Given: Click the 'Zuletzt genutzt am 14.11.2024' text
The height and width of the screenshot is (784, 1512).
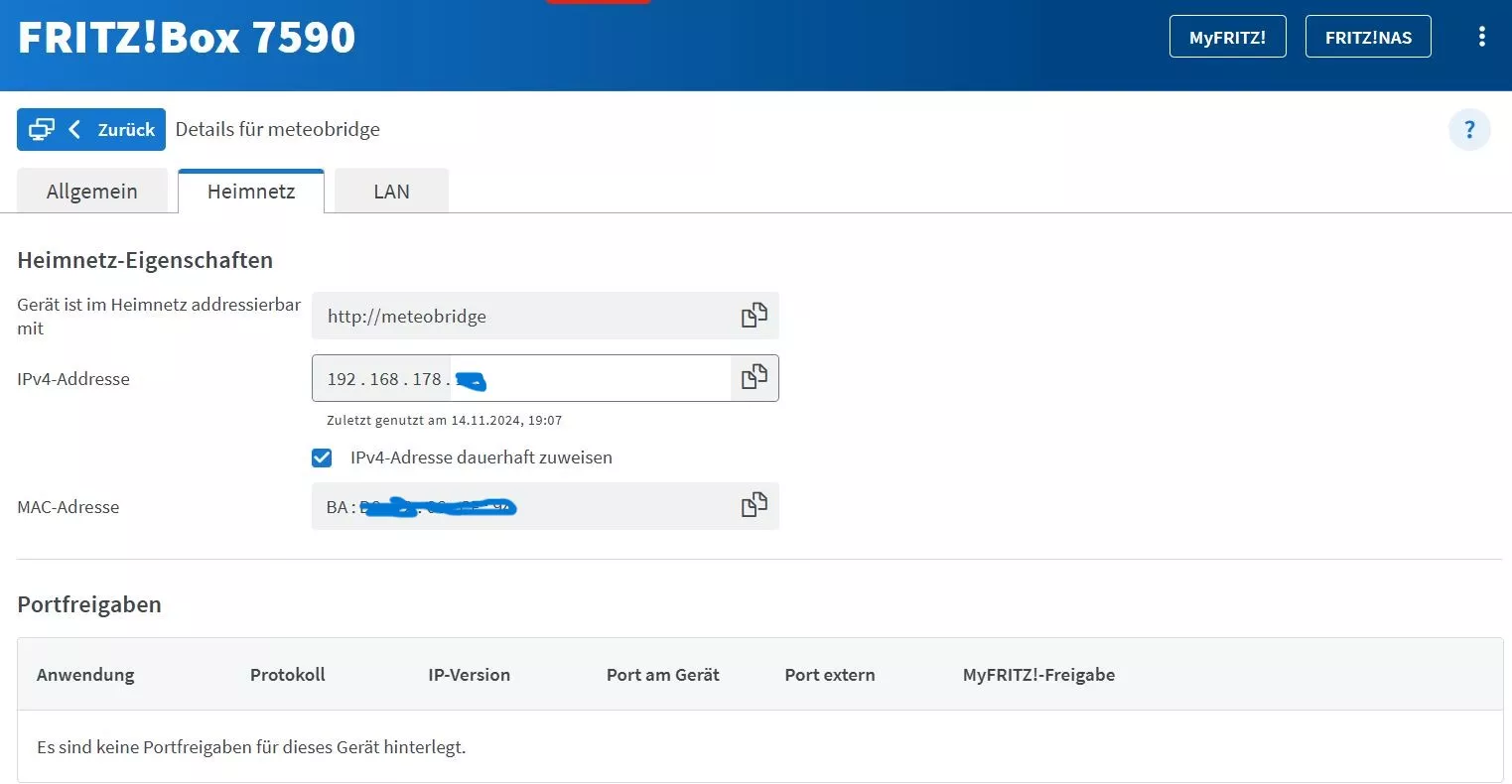Looking at the screenshot, I should (x=445, y=421).
